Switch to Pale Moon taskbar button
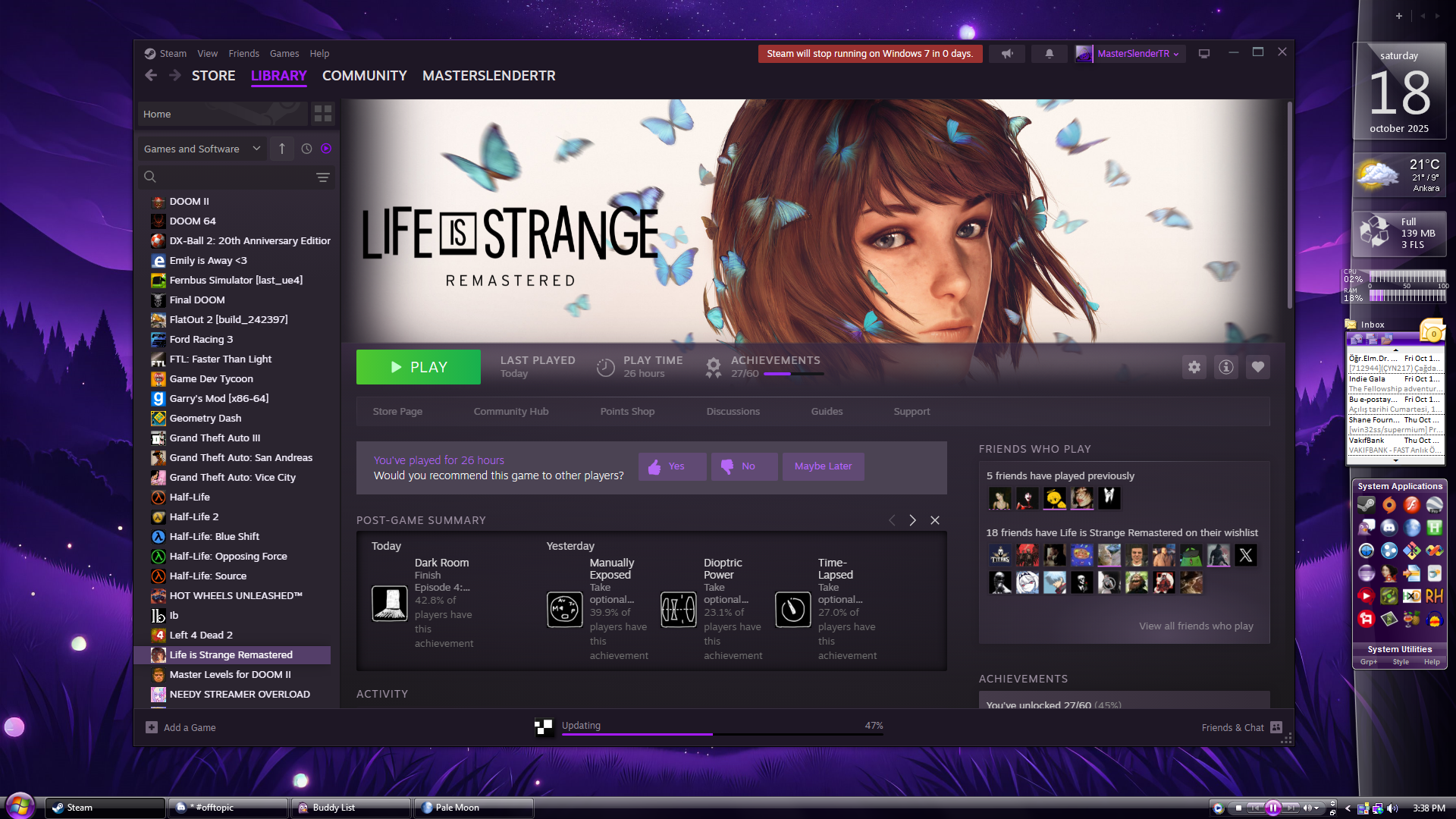This screenshot has width=1456, height=819. 473,808
